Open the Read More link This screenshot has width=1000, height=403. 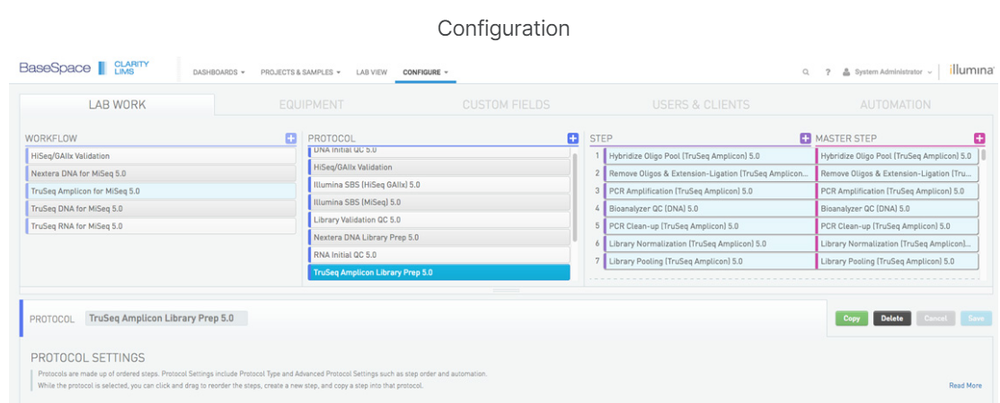coord(965,386)
